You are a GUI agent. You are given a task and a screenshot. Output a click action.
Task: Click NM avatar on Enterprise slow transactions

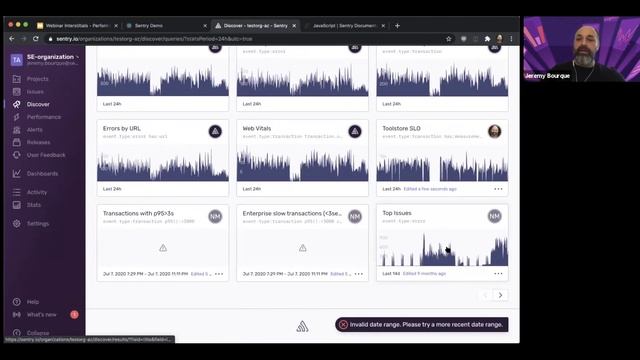(x=355, y=216)
